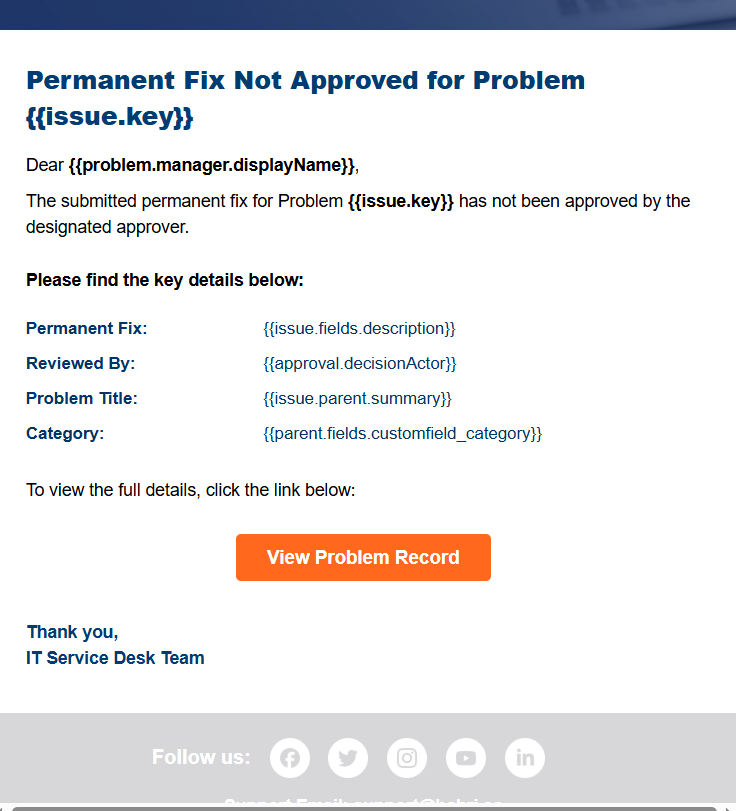Image resolution: width=736 pixels, height=811 pixels.
Task: Click the "Reviewed By:" field label
Action: coord(80,363)
